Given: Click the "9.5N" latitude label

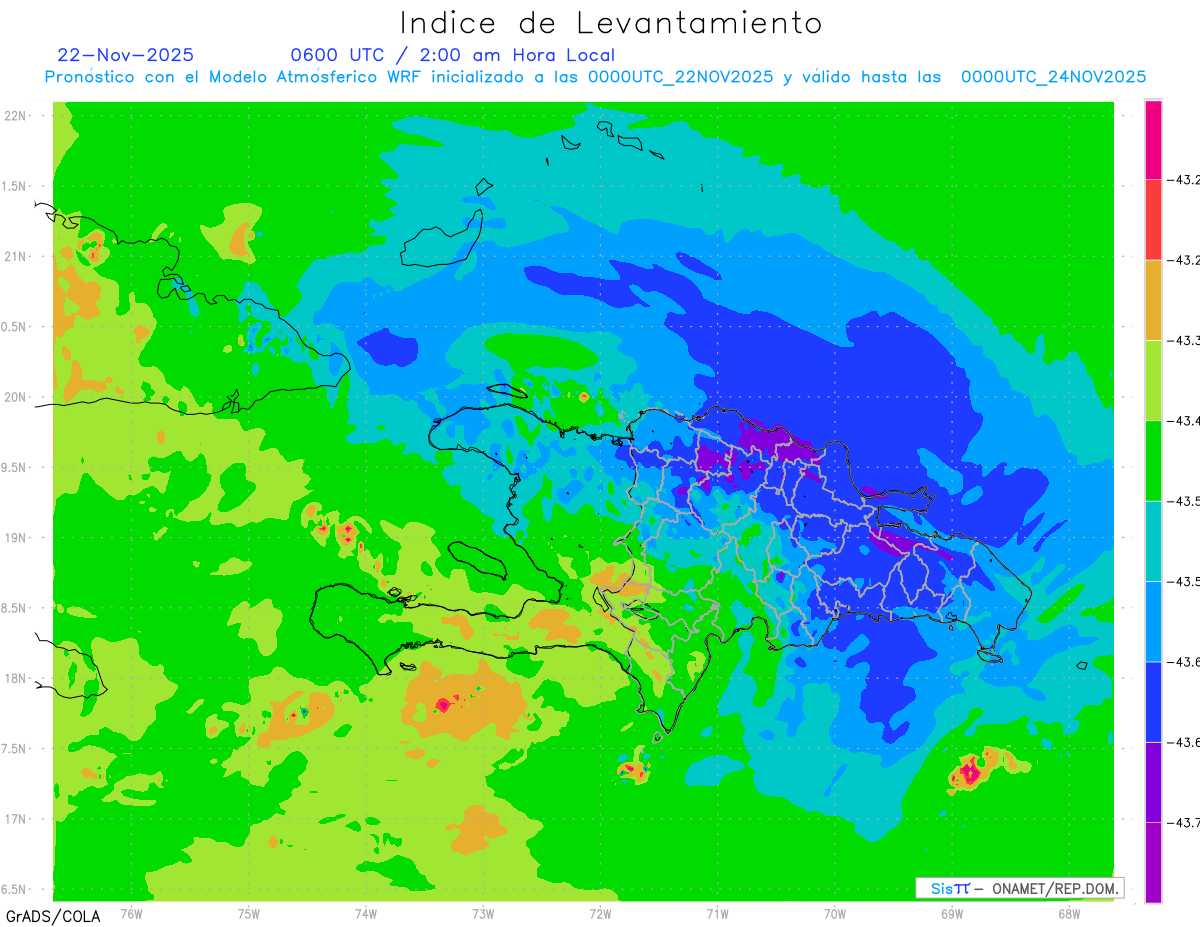Looking at the screenshot, I should pos(15,467).
